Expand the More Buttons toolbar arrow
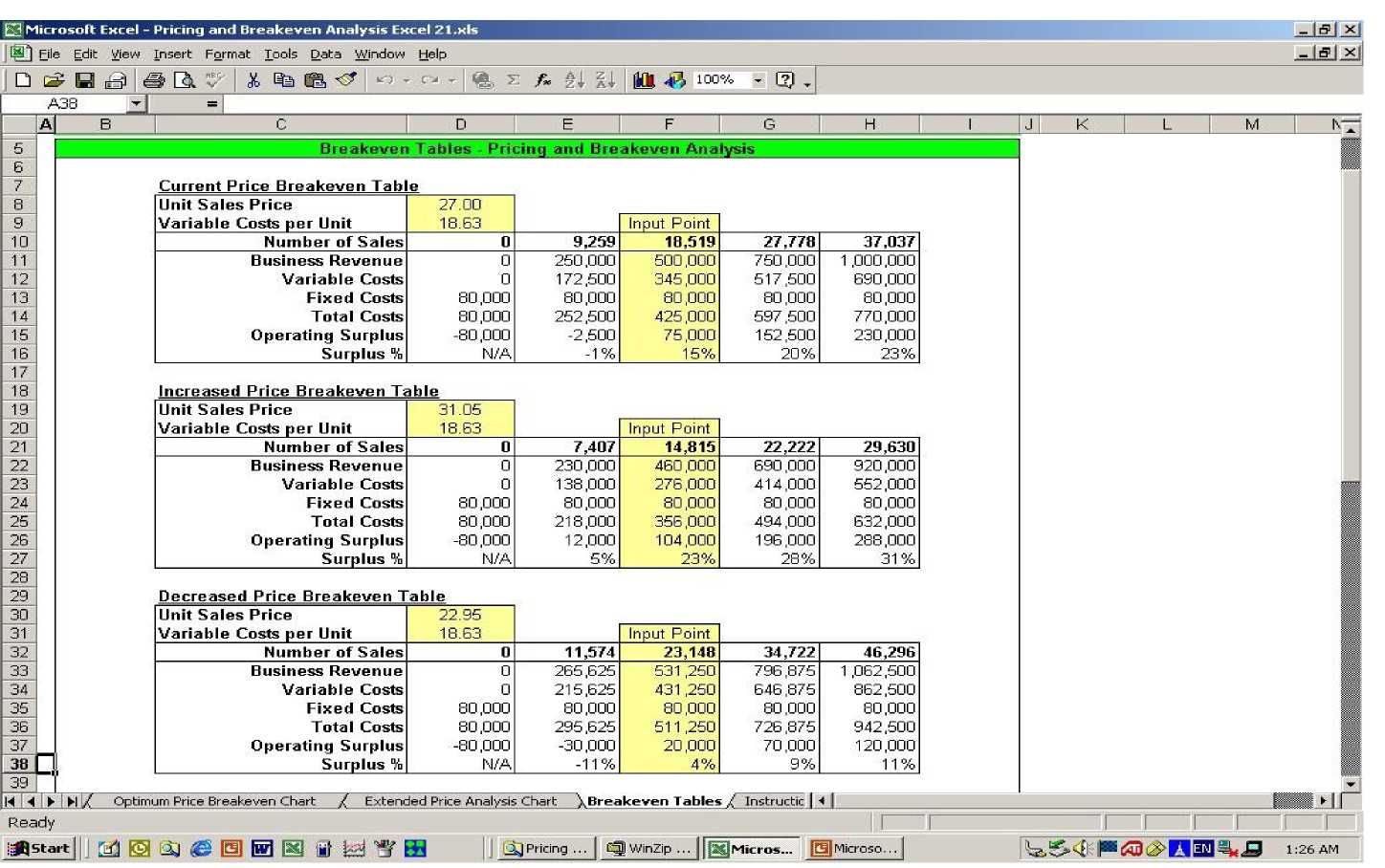The width and height of the screenshot is (1385, 868). tap(808, 84)
